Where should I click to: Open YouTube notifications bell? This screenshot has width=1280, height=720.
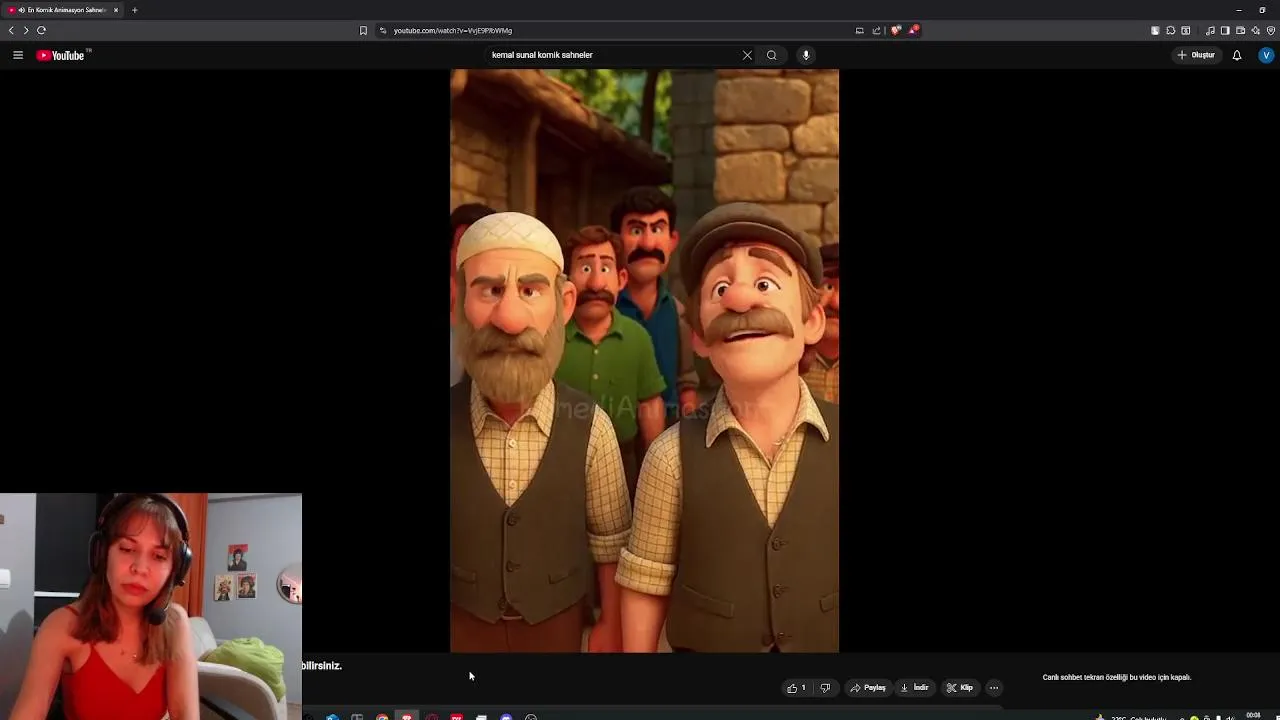pos(1237,55)
